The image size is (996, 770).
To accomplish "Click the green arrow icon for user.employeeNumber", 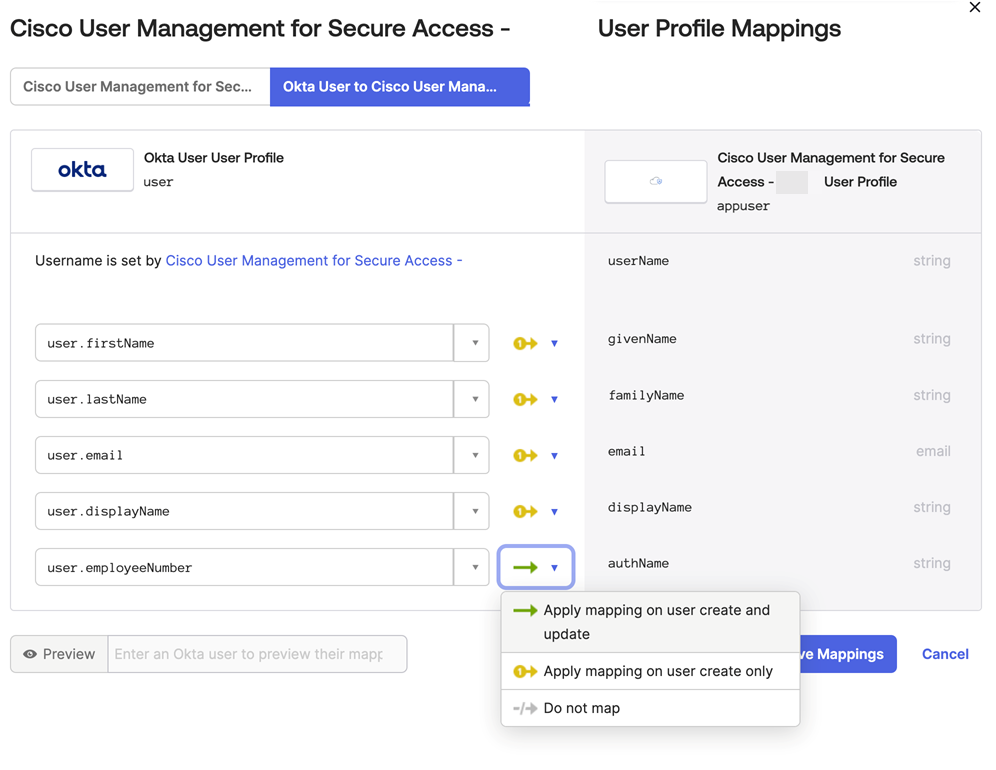I will (525, 567).
